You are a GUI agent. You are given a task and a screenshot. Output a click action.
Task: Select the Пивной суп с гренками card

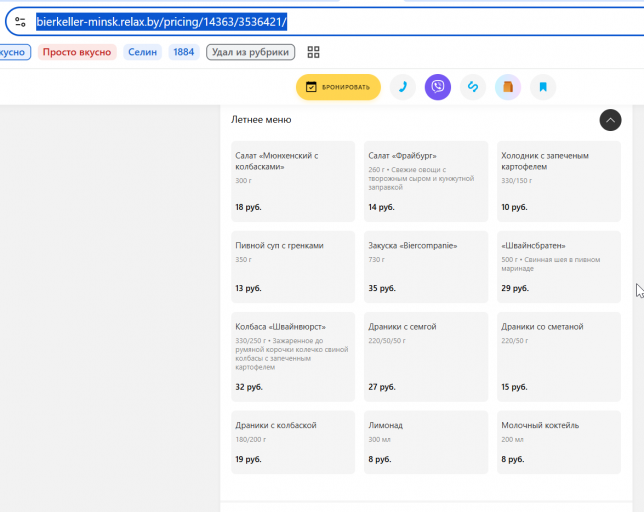(293, 267)
